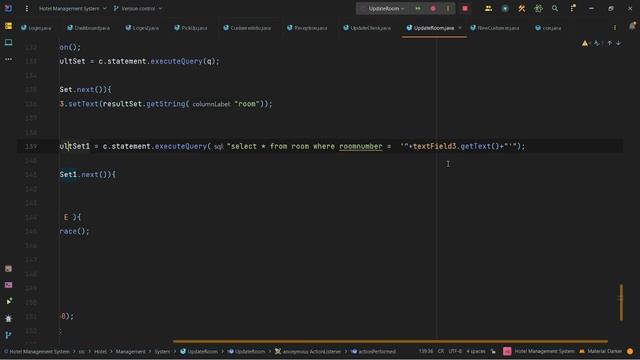
Task: Switch to the UpdateCheck.java tab
Action: click(x=367, y=28)
